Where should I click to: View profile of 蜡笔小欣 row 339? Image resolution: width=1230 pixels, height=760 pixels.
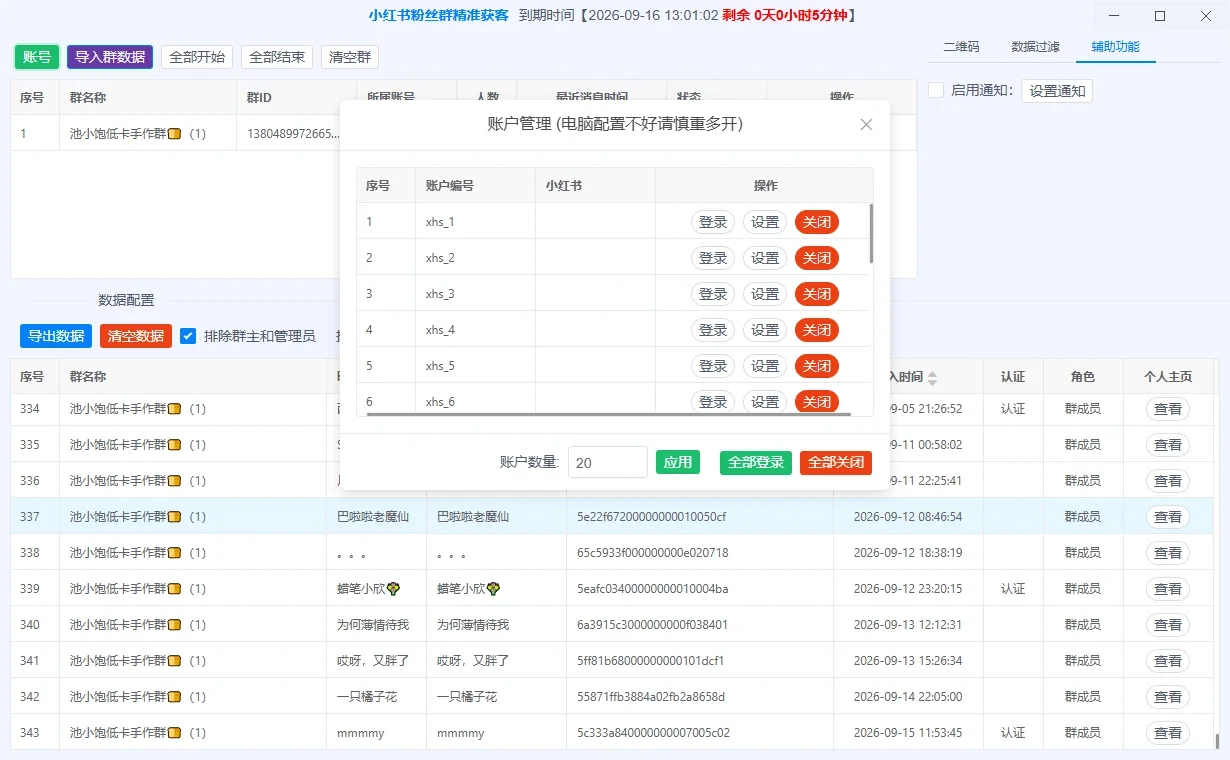1168,589
